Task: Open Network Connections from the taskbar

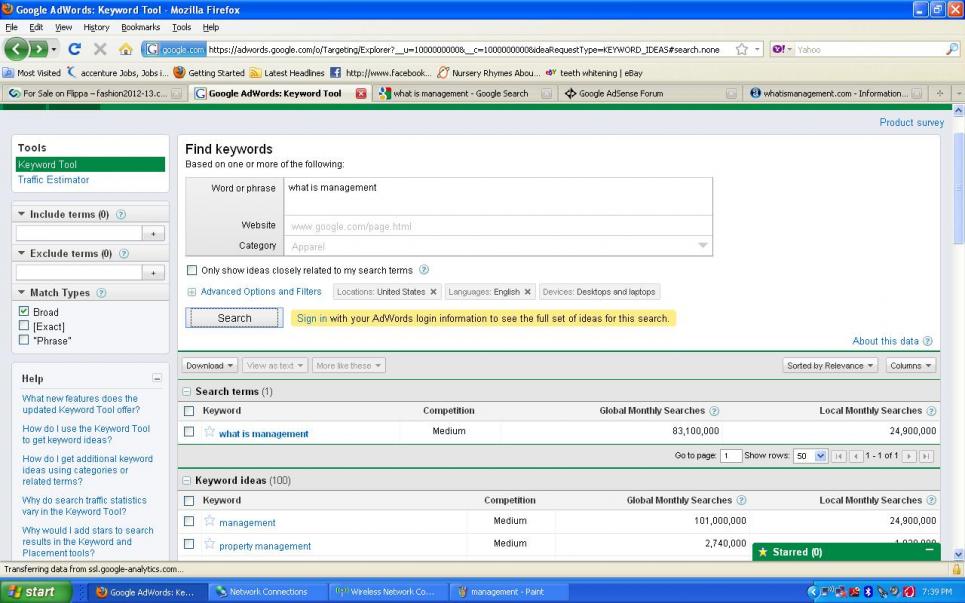Action: (x=266, y=592)
